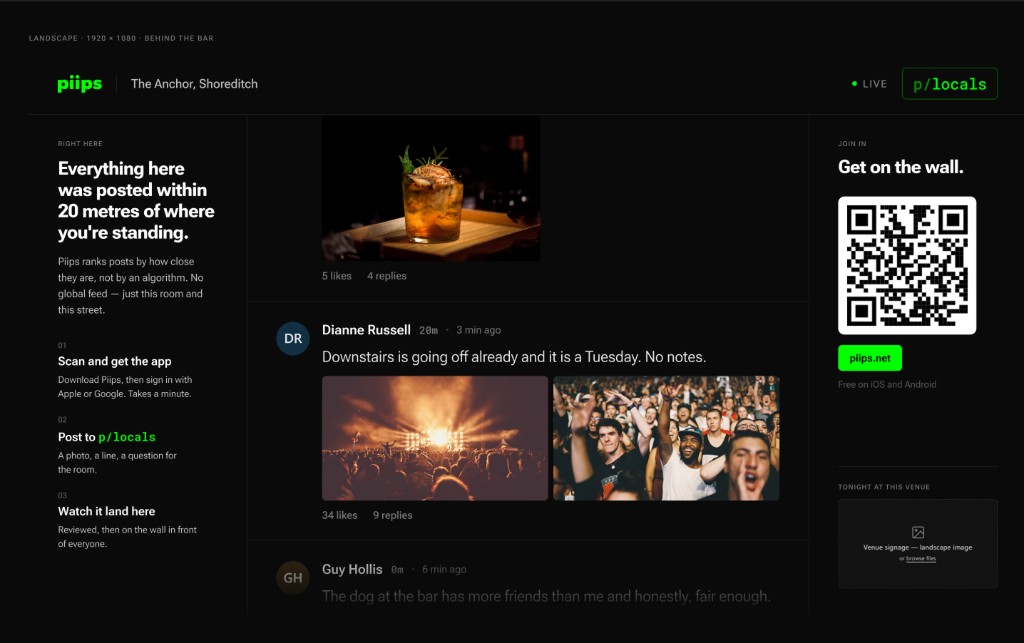Screen dimensions: 1024x643
Task: Click '6 min ago' timestamp
Action: [x=444, y=569]
